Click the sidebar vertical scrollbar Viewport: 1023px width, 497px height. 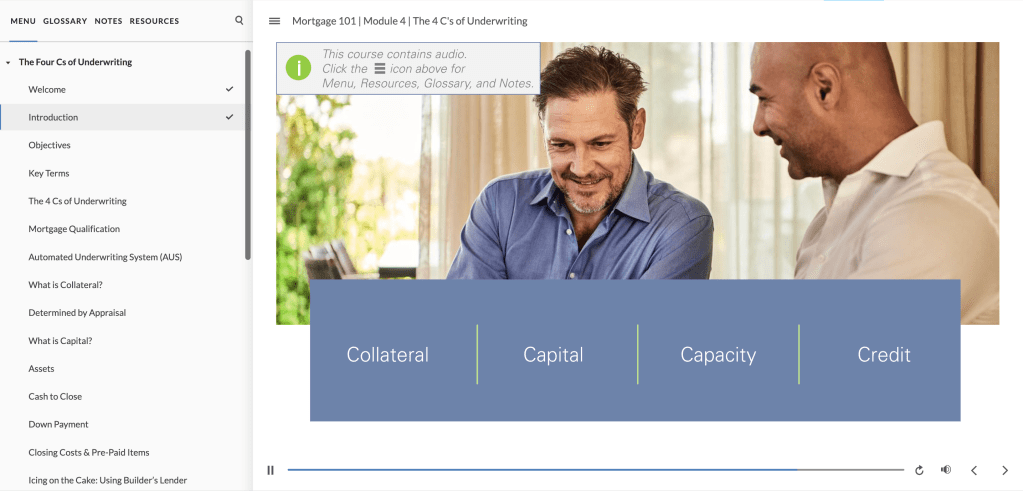tap(248, 155)
